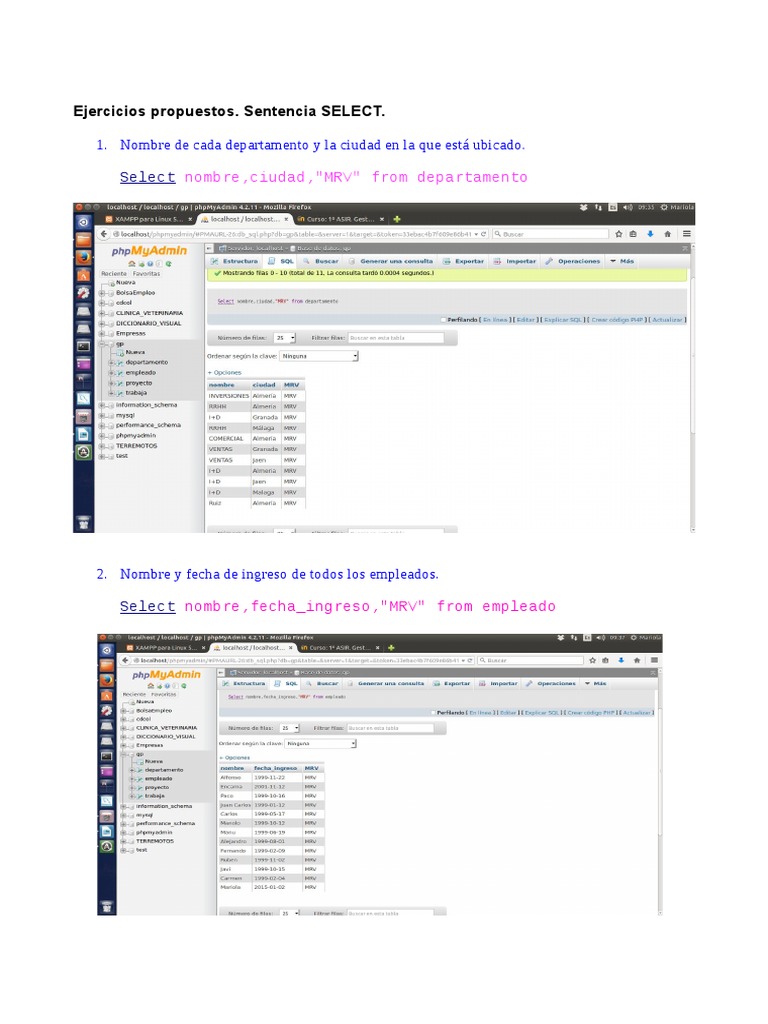
Task: Select CLINICA_VETERINARIA database in the departamento screenshot
Action: click(150, 313)
